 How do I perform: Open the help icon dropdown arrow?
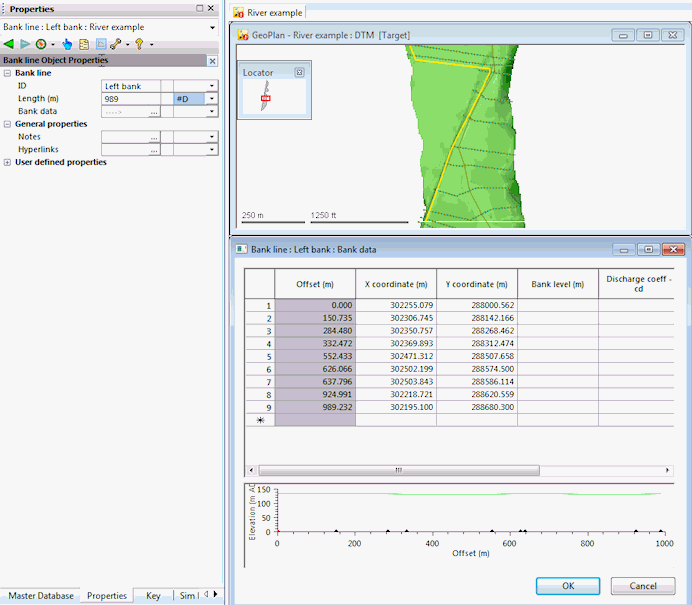(x=151, y=45)
